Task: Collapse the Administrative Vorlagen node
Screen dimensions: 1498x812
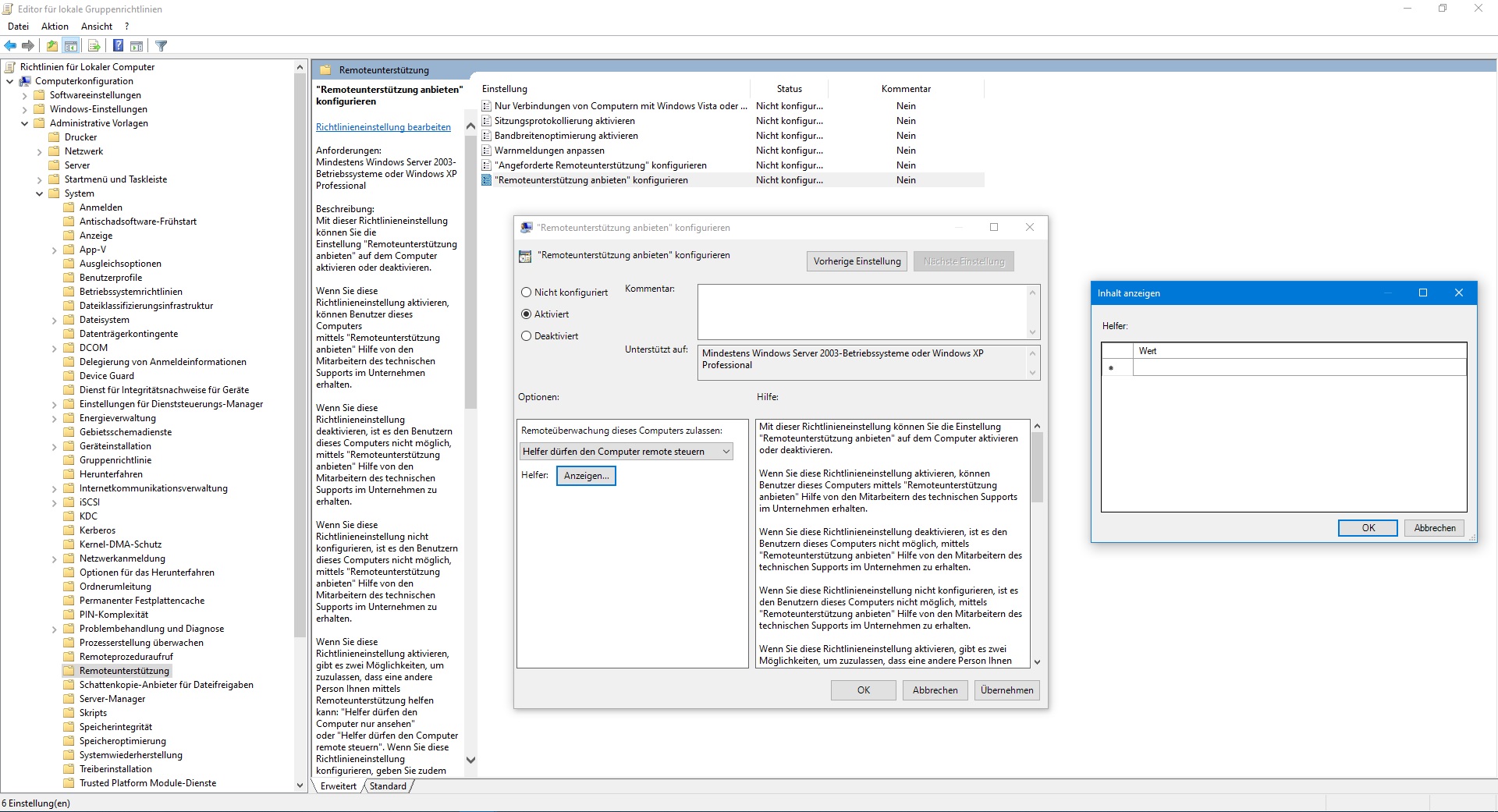Action: pos(24,123)
